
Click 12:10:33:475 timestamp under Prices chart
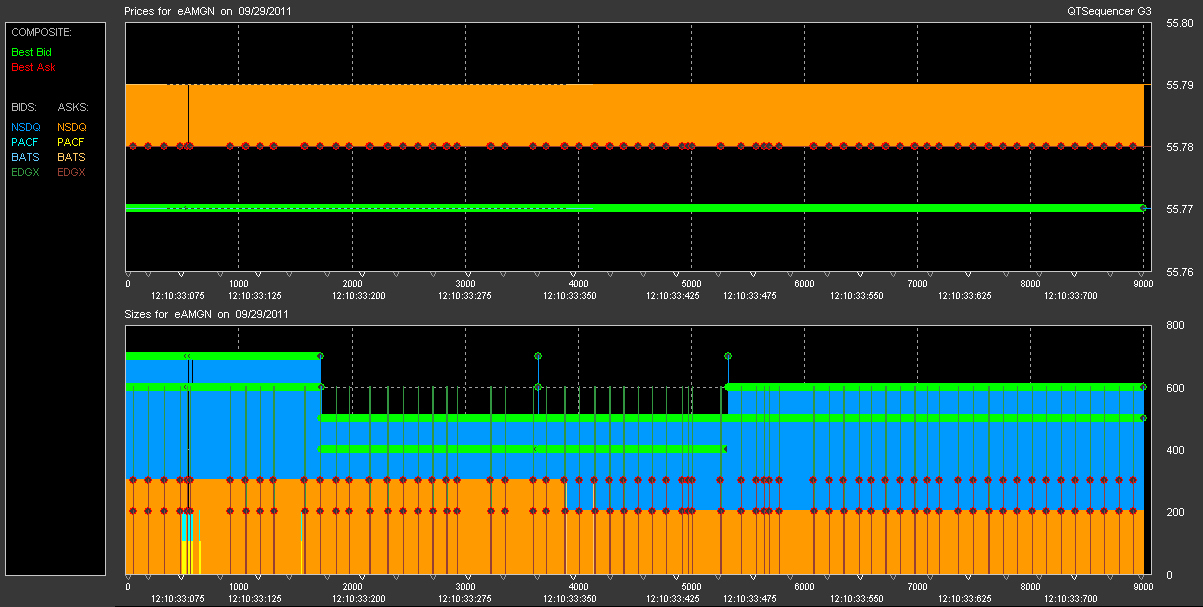click(x=749, y=295)
